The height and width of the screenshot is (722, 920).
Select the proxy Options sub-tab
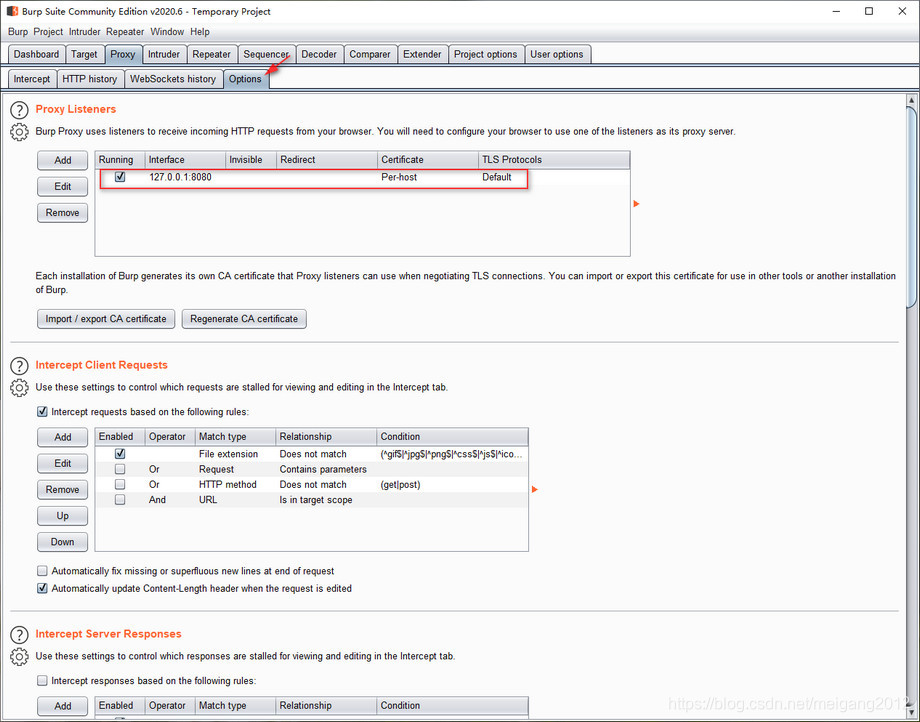click(x=245, y=79)
